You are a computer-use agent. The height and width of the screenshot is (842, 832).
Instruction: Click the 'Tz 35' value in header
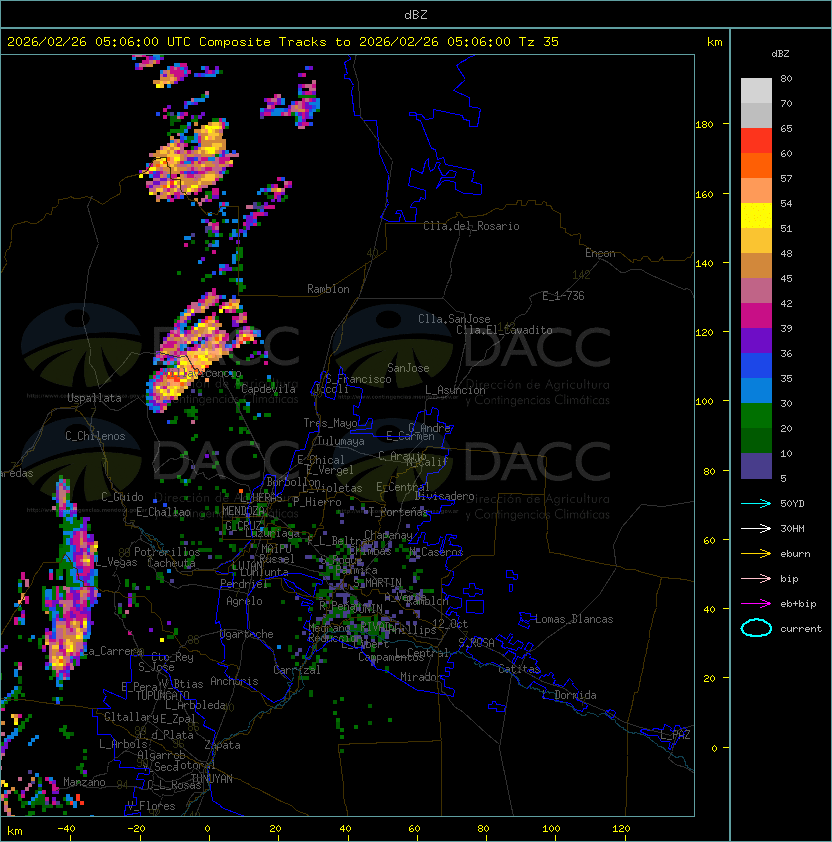539,42
